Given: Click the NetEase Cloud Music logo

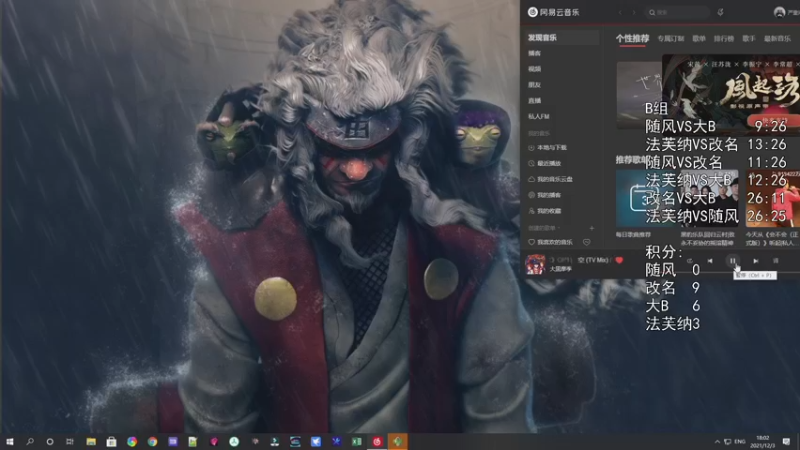Looking at the screenshot, I should (554, 12).
